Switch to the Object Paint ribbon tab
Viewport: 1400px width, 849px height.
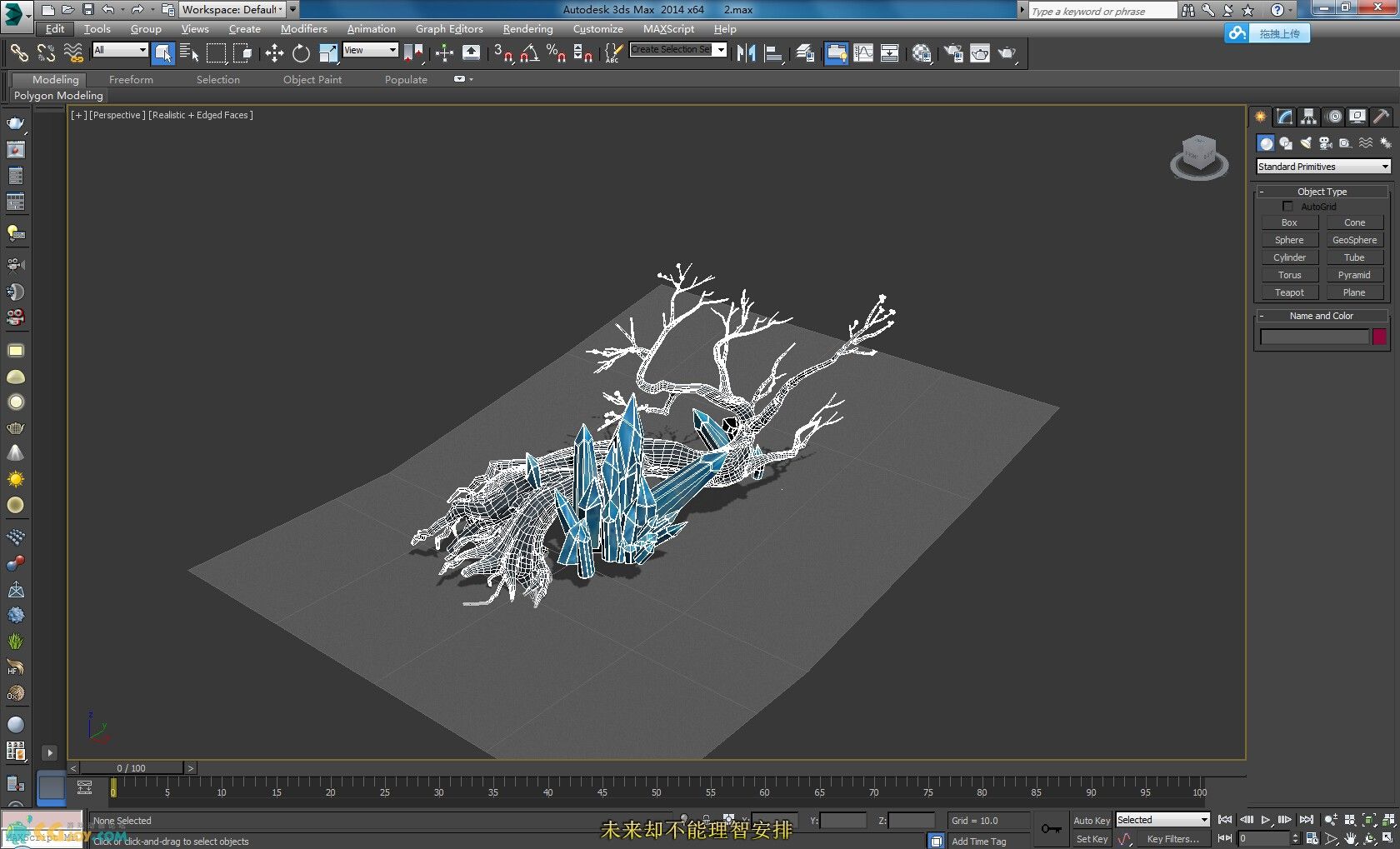[x=312, y=79]
